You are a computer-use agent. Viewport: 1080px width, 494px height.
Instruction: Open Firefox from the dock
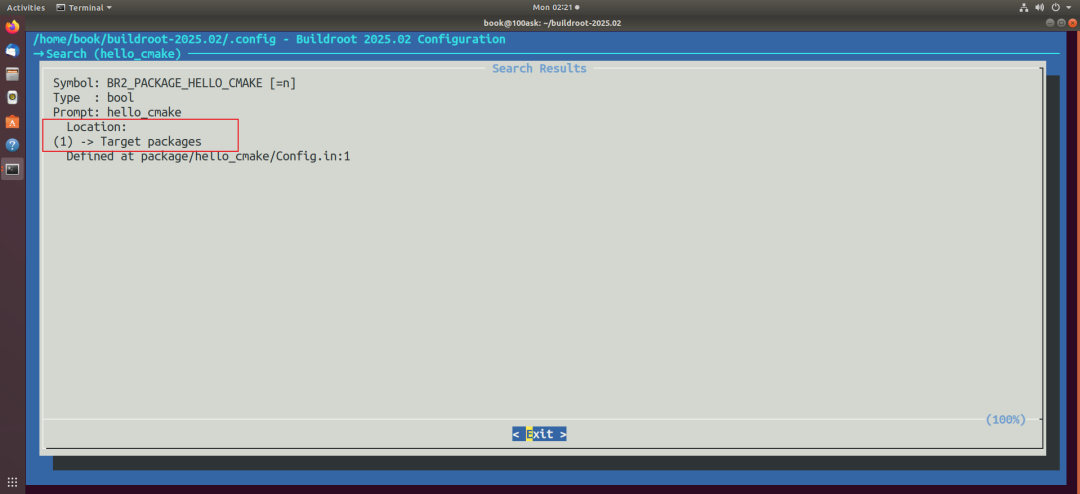(12, 28)
